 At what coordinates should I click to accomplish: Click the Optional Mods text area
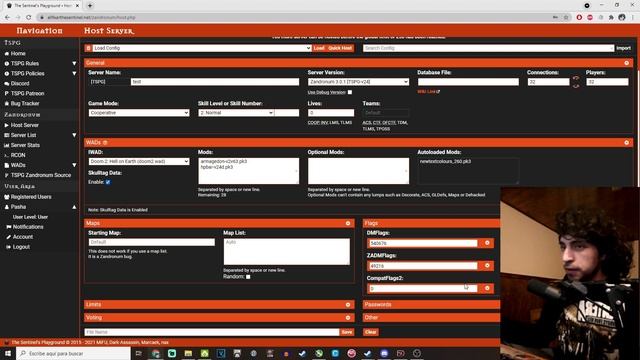point(358,171)
